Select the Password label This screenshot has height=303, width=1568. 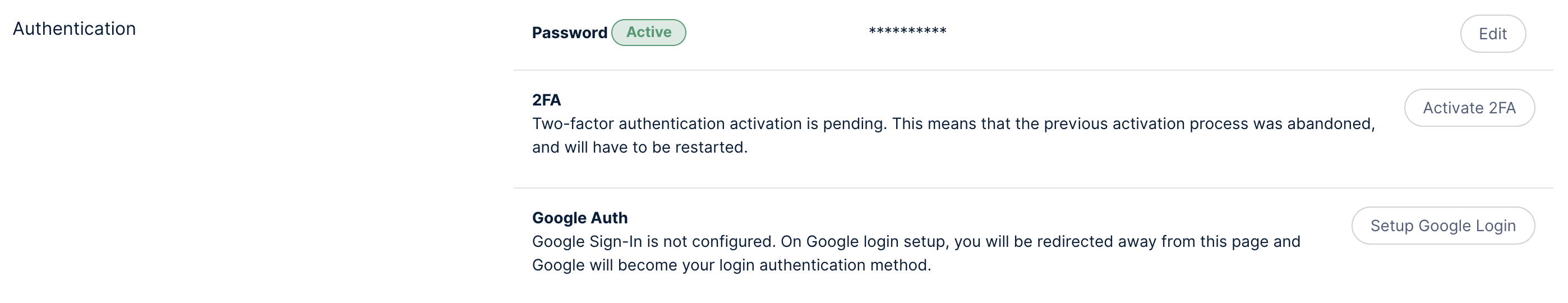click(x=569, y=33)
